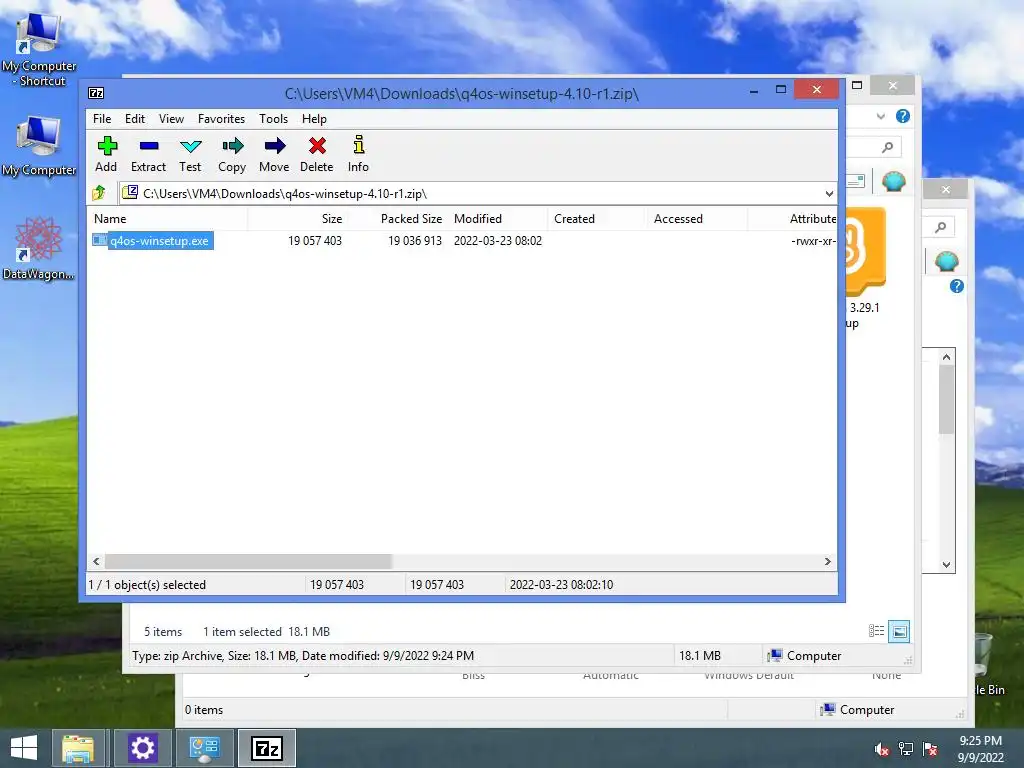
Task: Expand the address path dropdown arrow
Action: pos(829,194)
